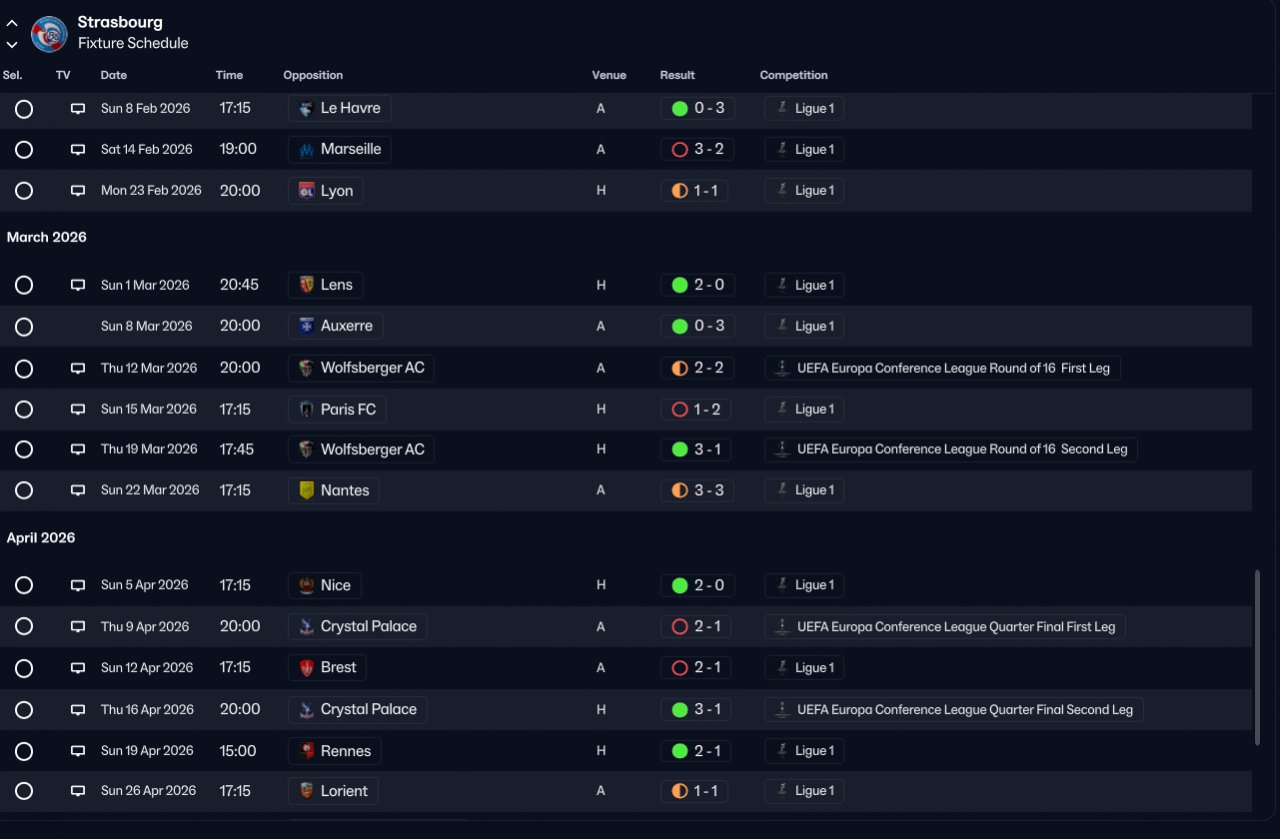The image size is (1280, 839).
Task: Click the Ligue 1 trophy icon for Nice match
Action: point(782,585)
